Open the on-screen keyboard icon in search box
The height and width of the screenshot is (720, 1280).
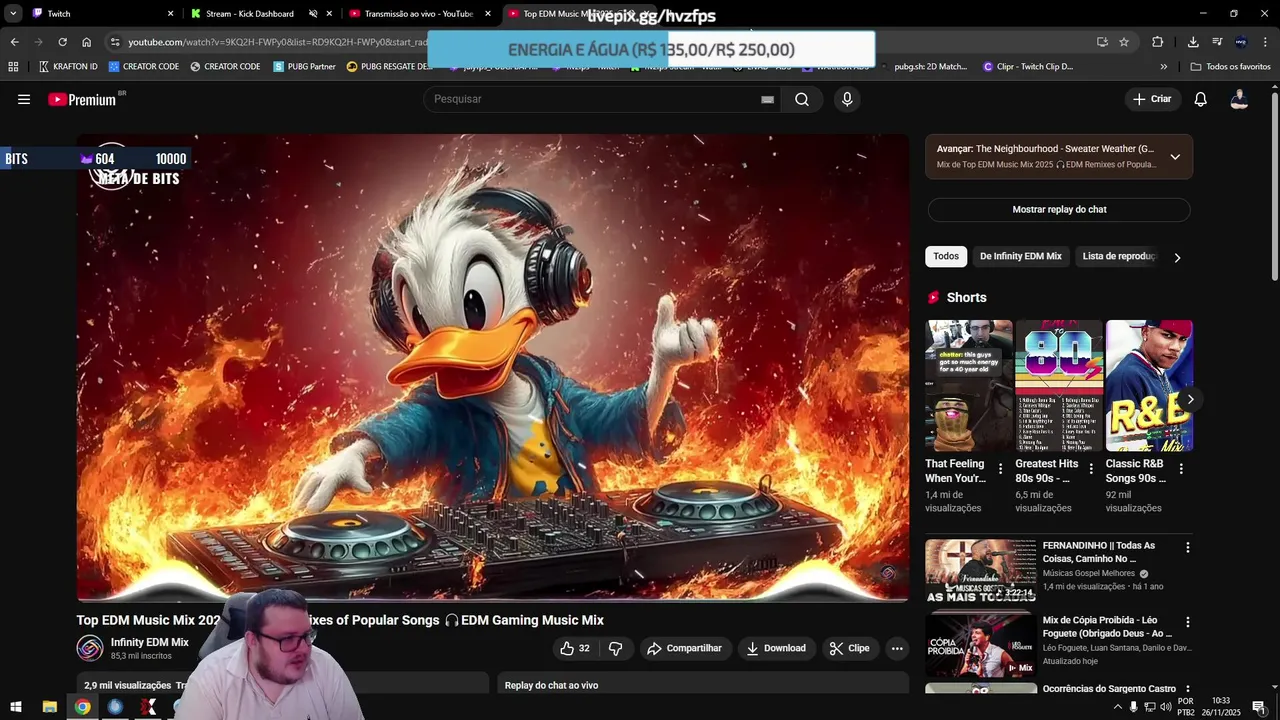(x=767, y=99)
